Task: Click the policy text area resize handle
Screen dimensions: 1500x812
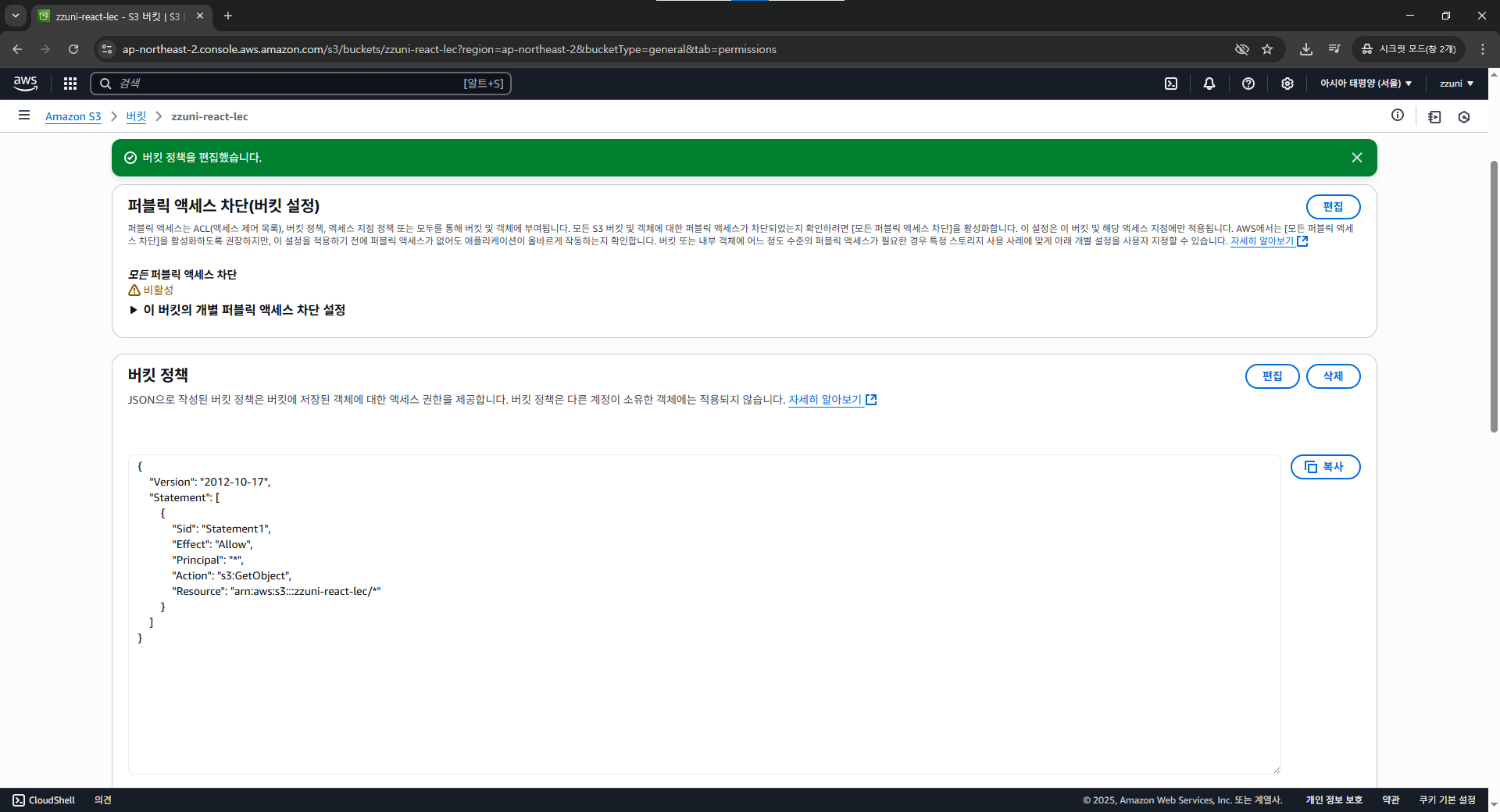Action: (x=1277, y=770)
